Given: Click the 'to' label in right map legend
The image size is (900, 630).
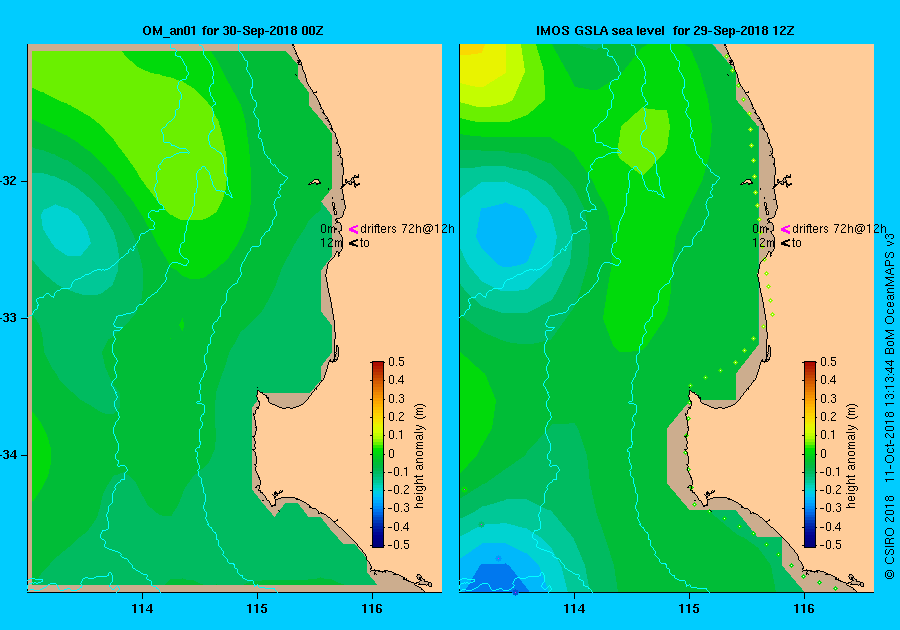Looking at the screenshot, I should click(797, 243).
